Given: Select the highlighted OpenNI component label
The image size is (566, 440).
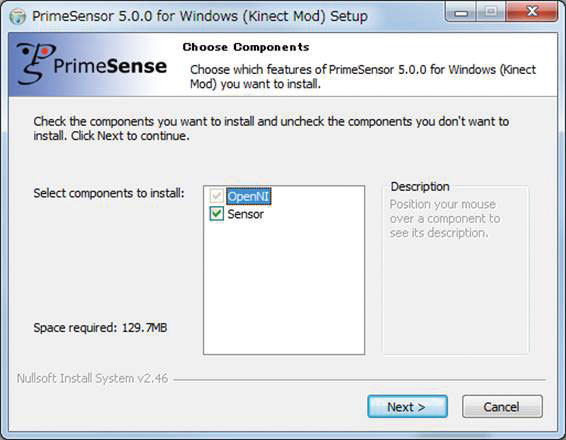Looking at the screenshot, I should tap(248, 196).
